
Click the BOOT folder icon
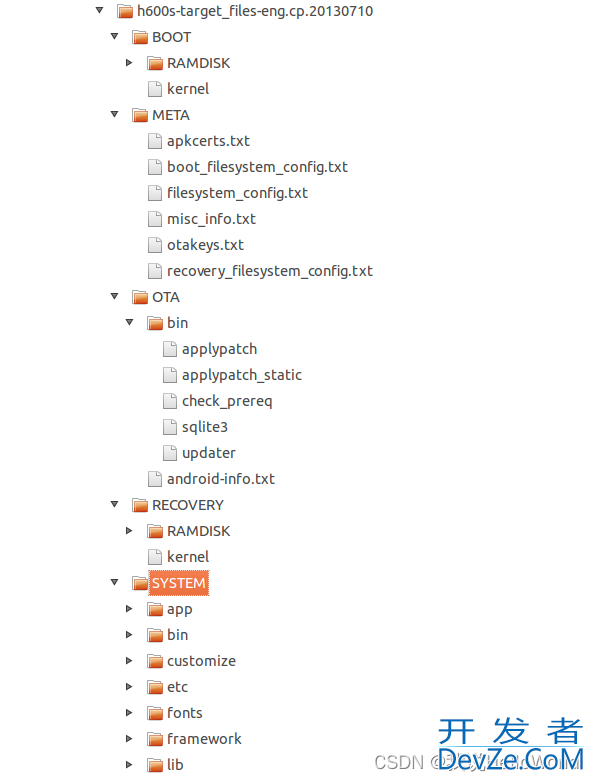click(140, 37)
